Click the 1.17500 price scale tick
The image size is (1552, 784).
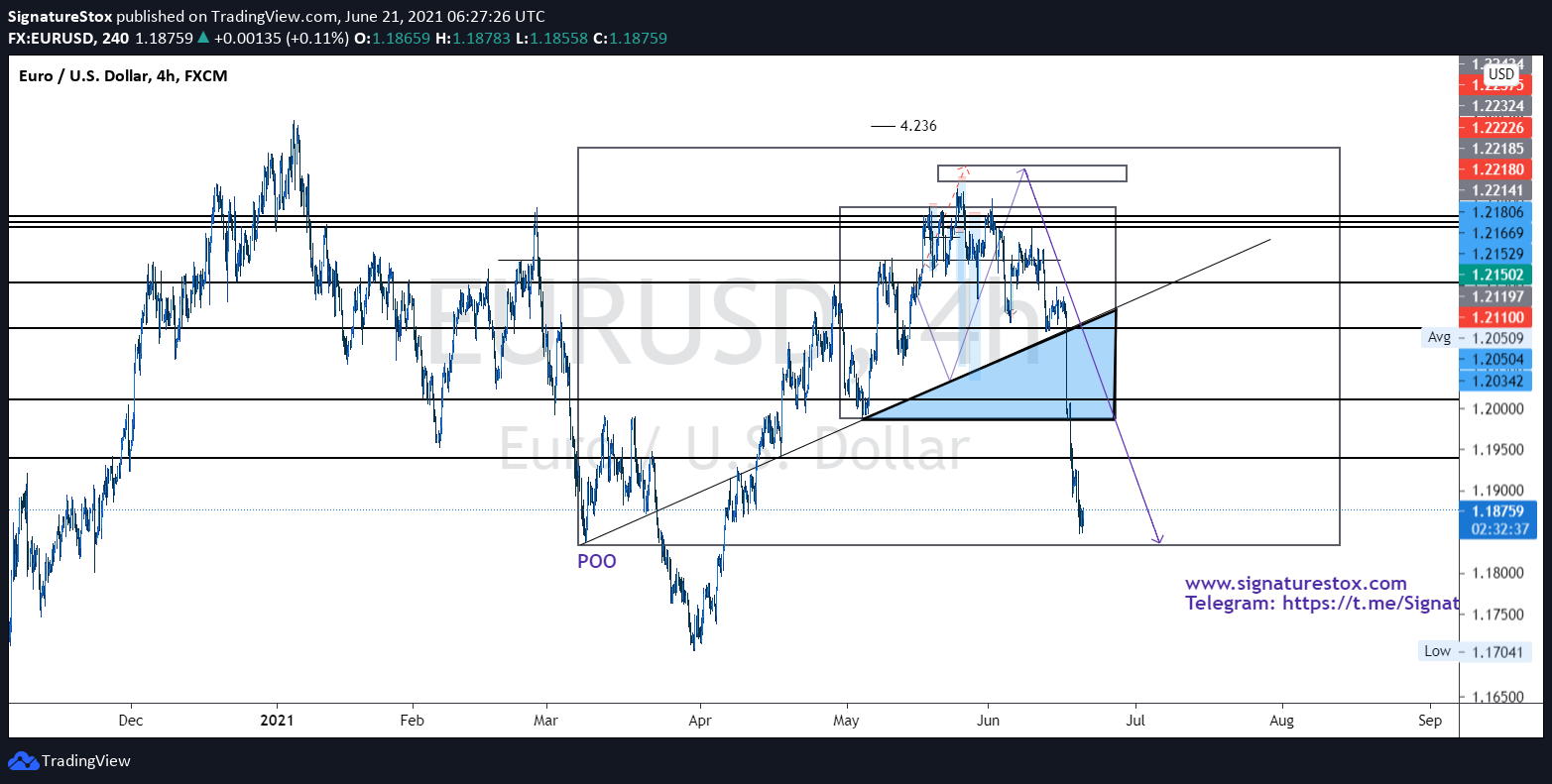pyautogui.click(x=1497, y=615)
